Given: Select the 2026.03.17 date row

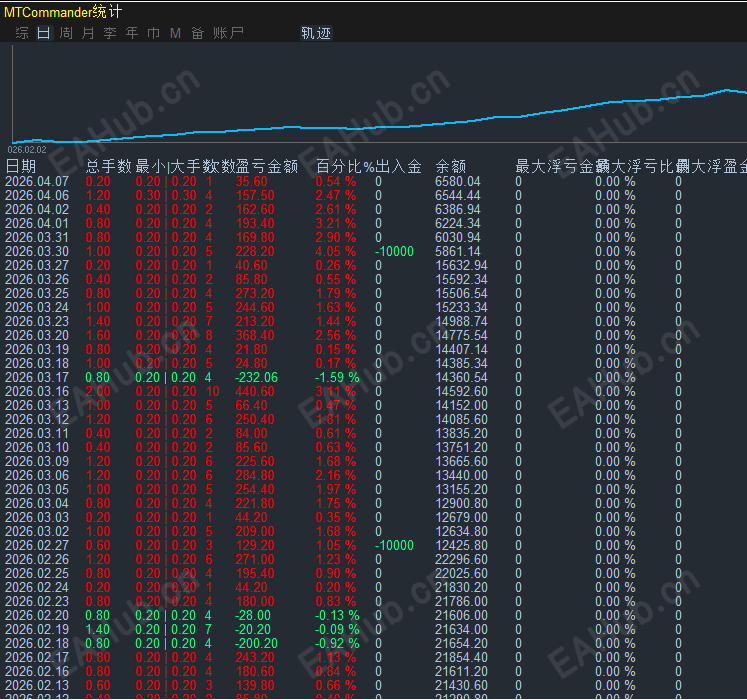Looking at the screenshot, I should [37, 377].
